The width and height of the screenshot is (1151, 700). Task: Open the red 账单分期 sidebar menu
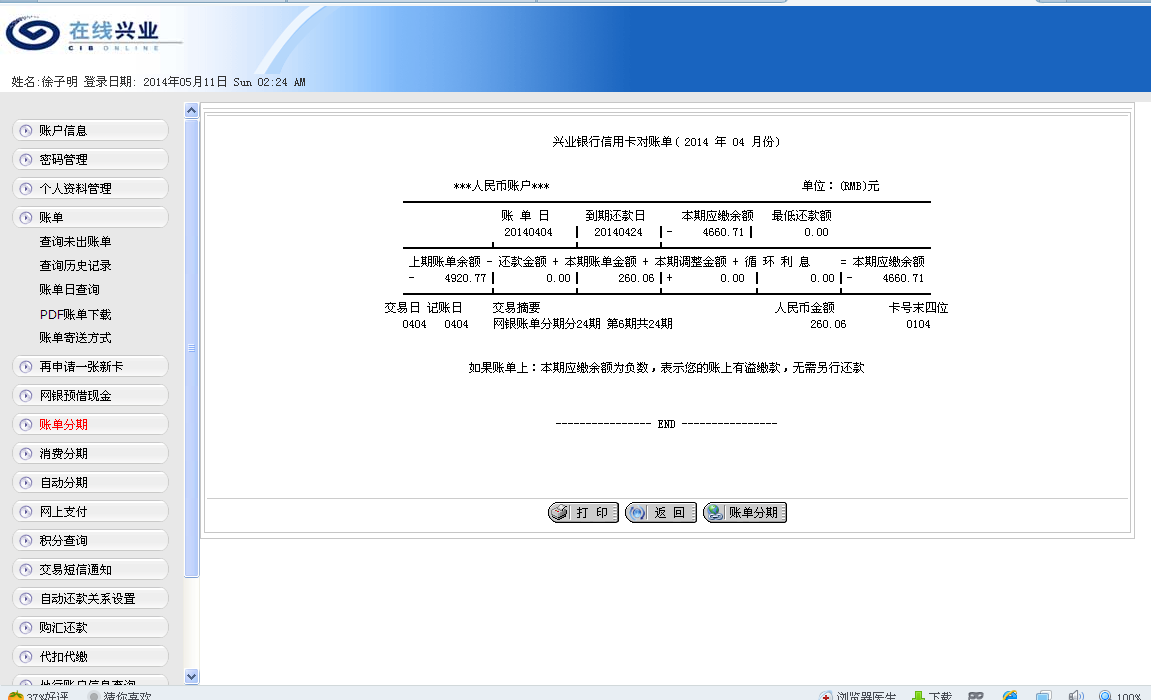click(90, 424)
